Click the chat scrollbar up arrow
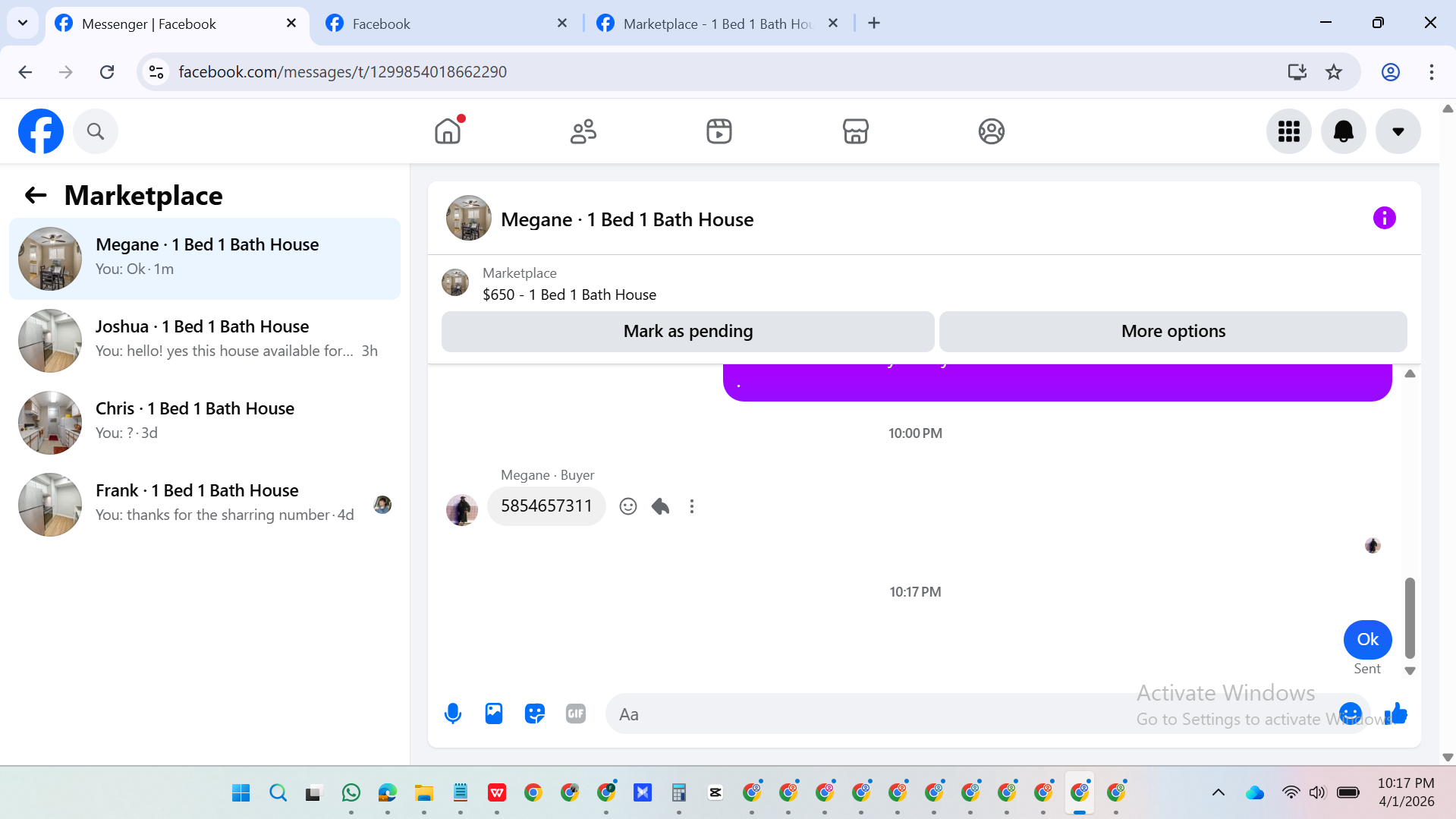Screen dimensions: 1456x819 [1410, 373]
